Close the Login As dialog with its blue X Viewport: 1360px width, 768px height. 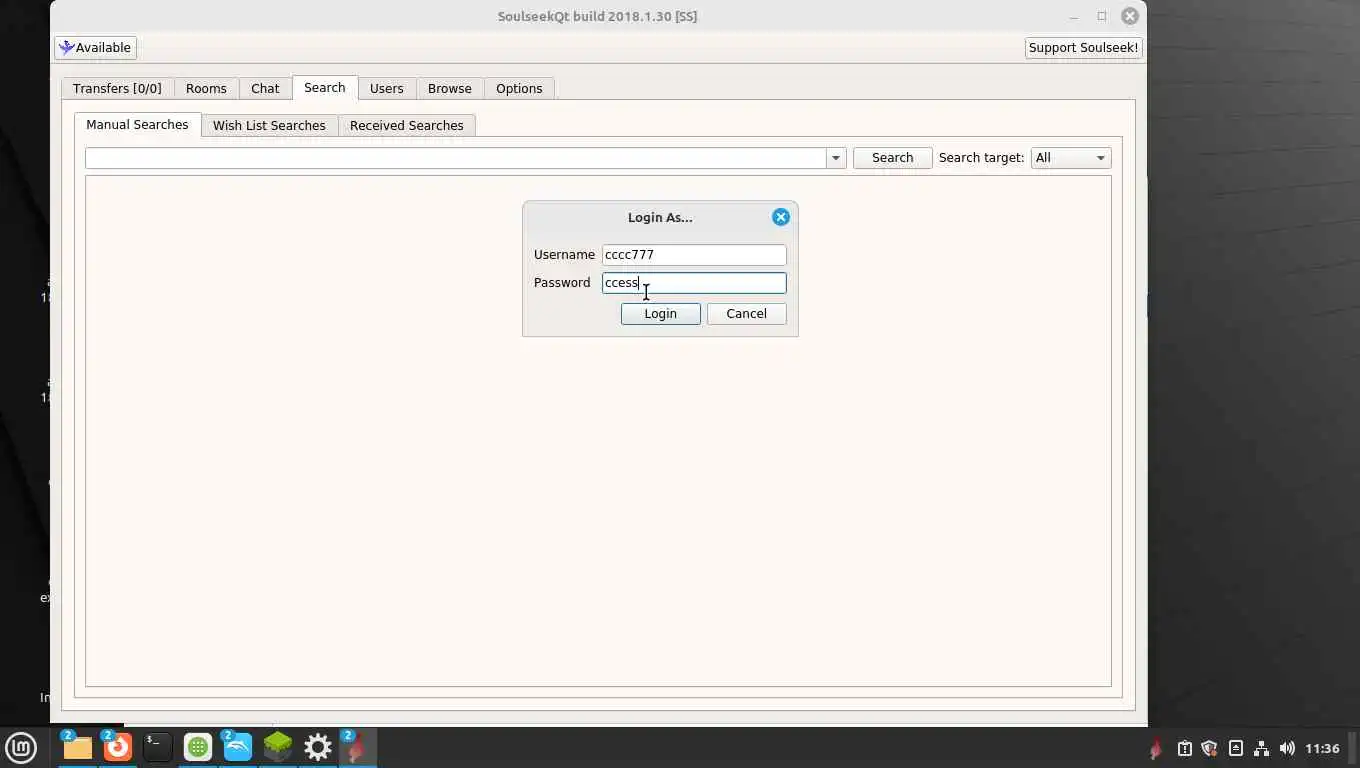point(781,217)
